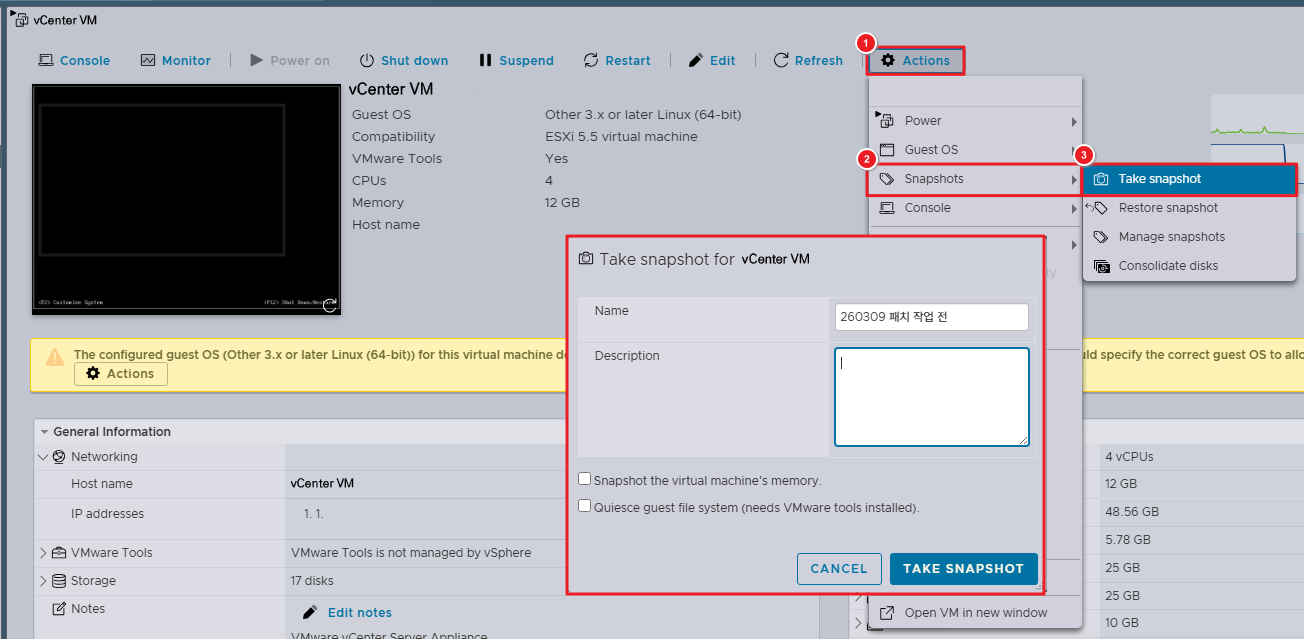Click the Edit notes pencil icon
This screenshot has width=1304, height=639.
tap(310, 612)
